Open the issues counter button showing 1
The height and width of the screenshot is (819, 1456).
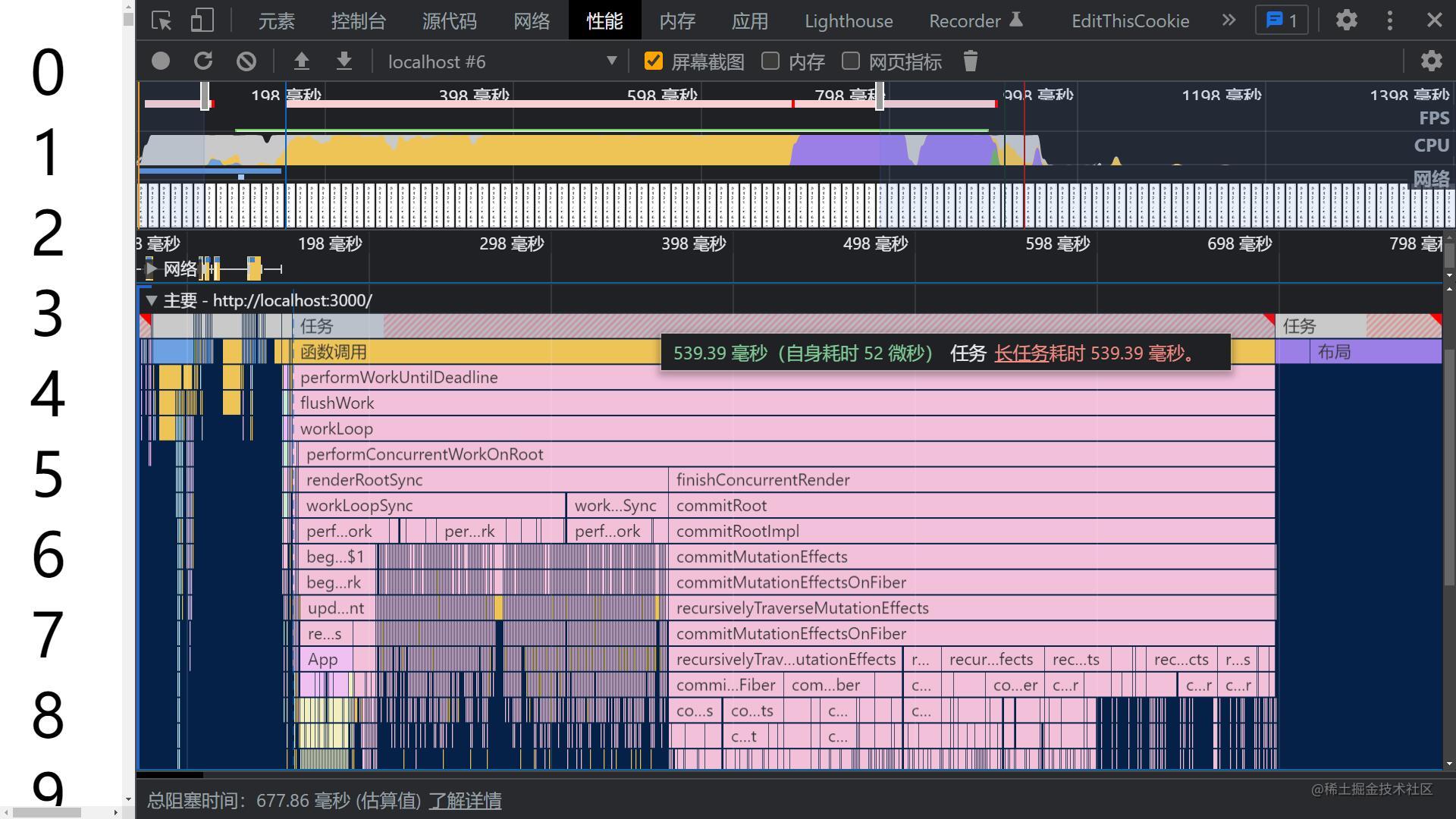[x=1282, y=20]
